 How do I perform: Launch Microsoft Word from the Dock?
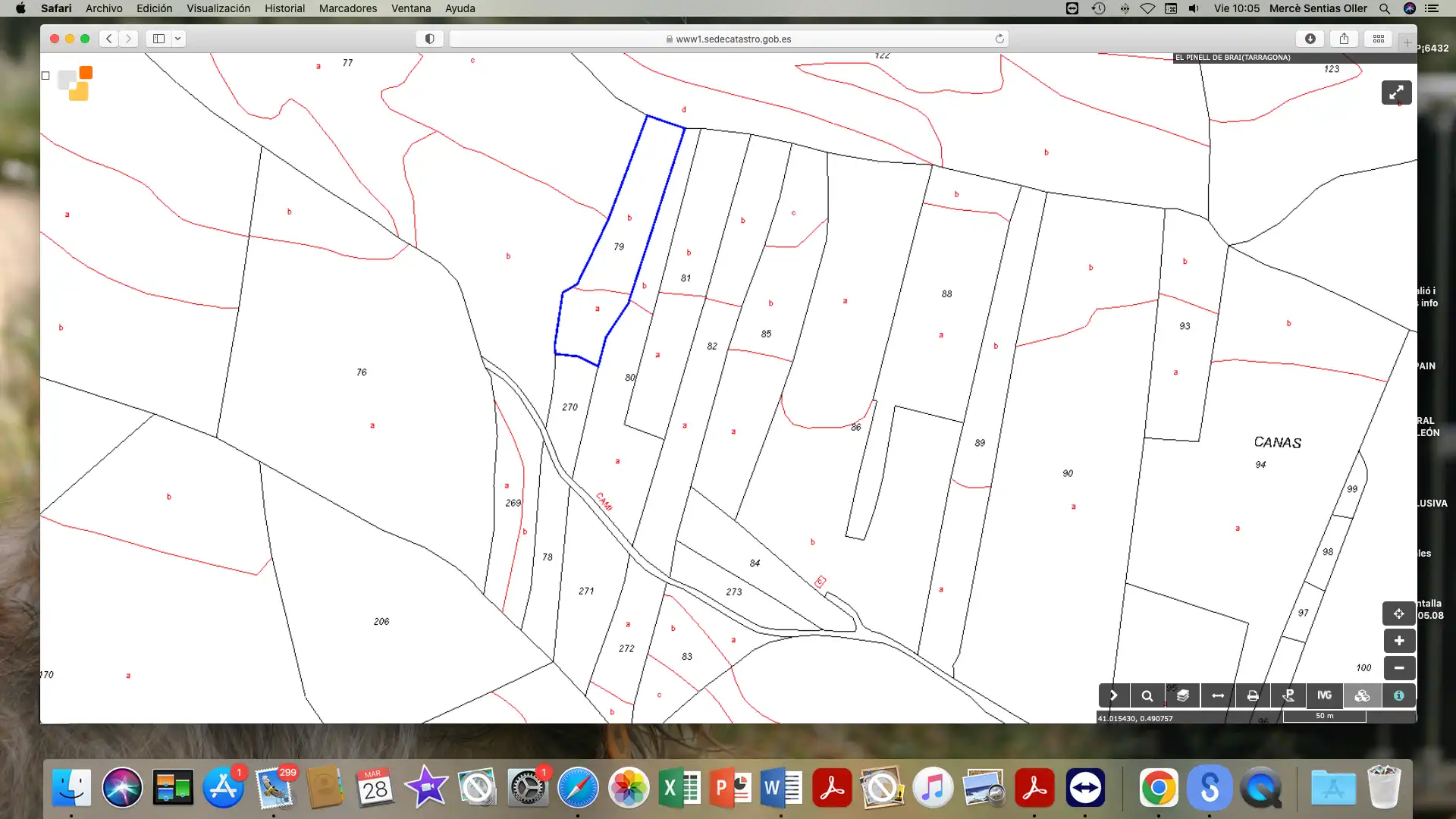[x=781, y=788]
